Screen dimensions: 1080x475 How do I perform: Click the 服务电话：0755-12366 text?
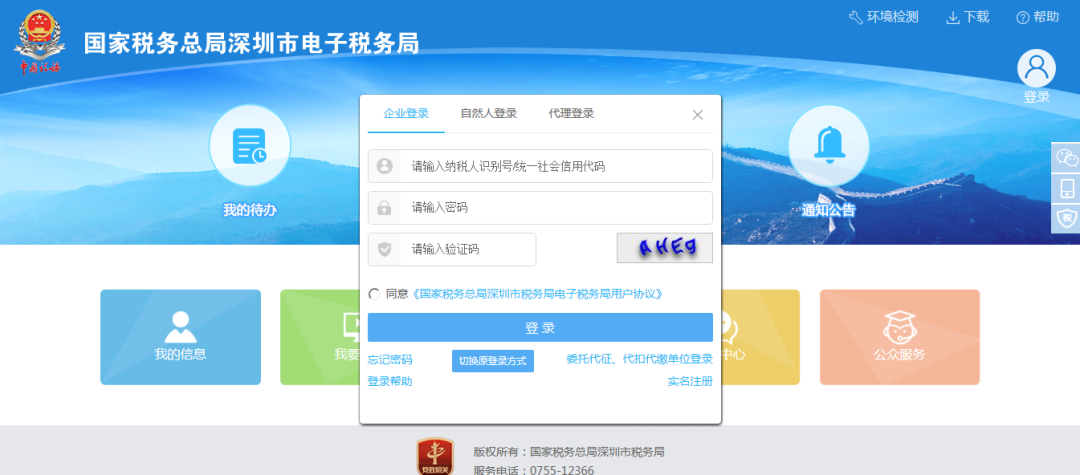click(x=534, y=470)
